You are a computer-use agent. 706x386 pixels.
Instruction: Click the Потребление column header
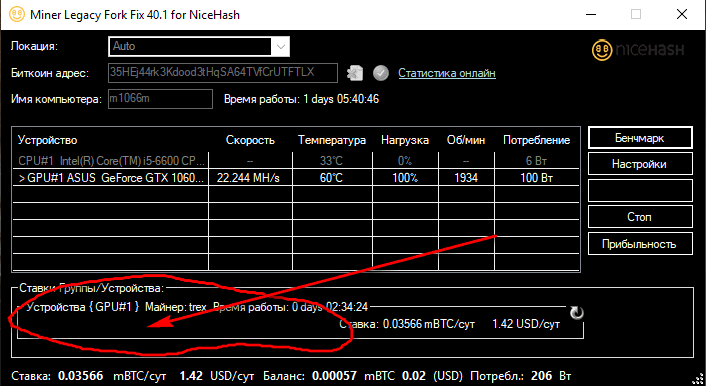536,140
